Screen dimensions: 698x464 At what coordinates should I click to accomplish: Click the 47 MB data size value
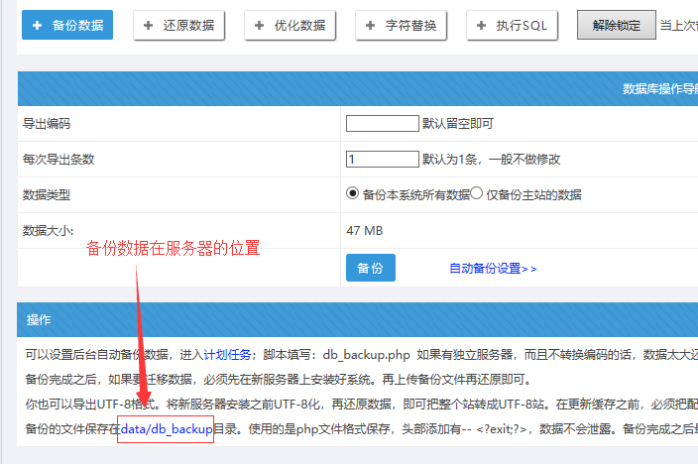365,231
